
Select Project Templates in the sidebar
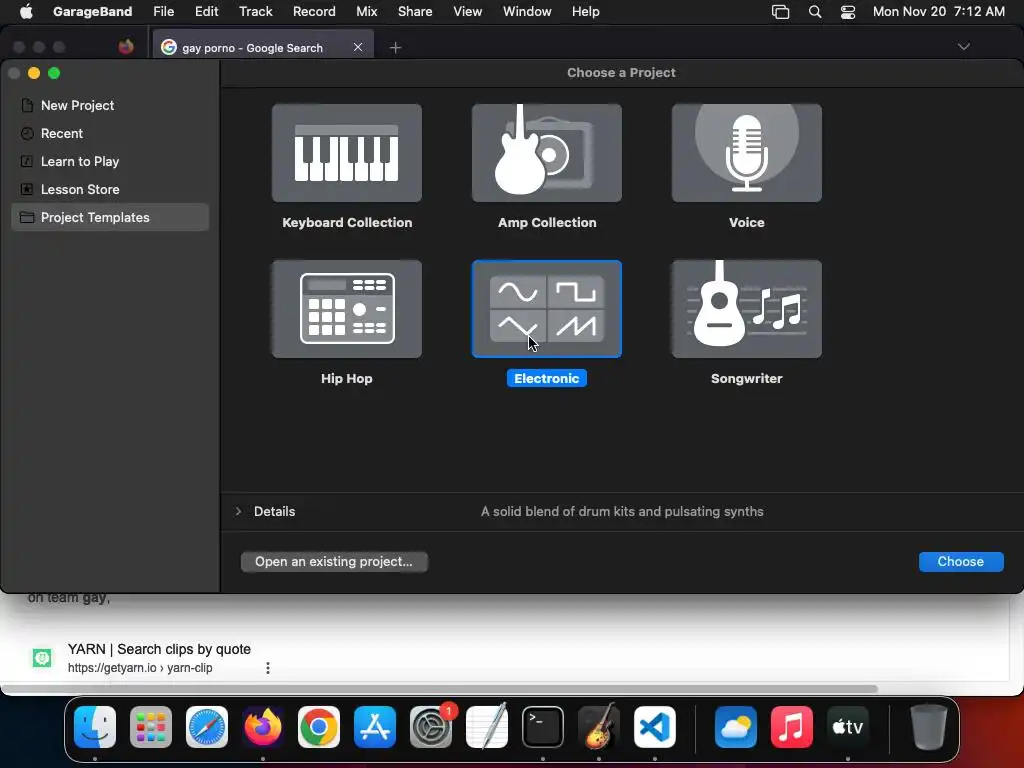(x=110, y=217)
